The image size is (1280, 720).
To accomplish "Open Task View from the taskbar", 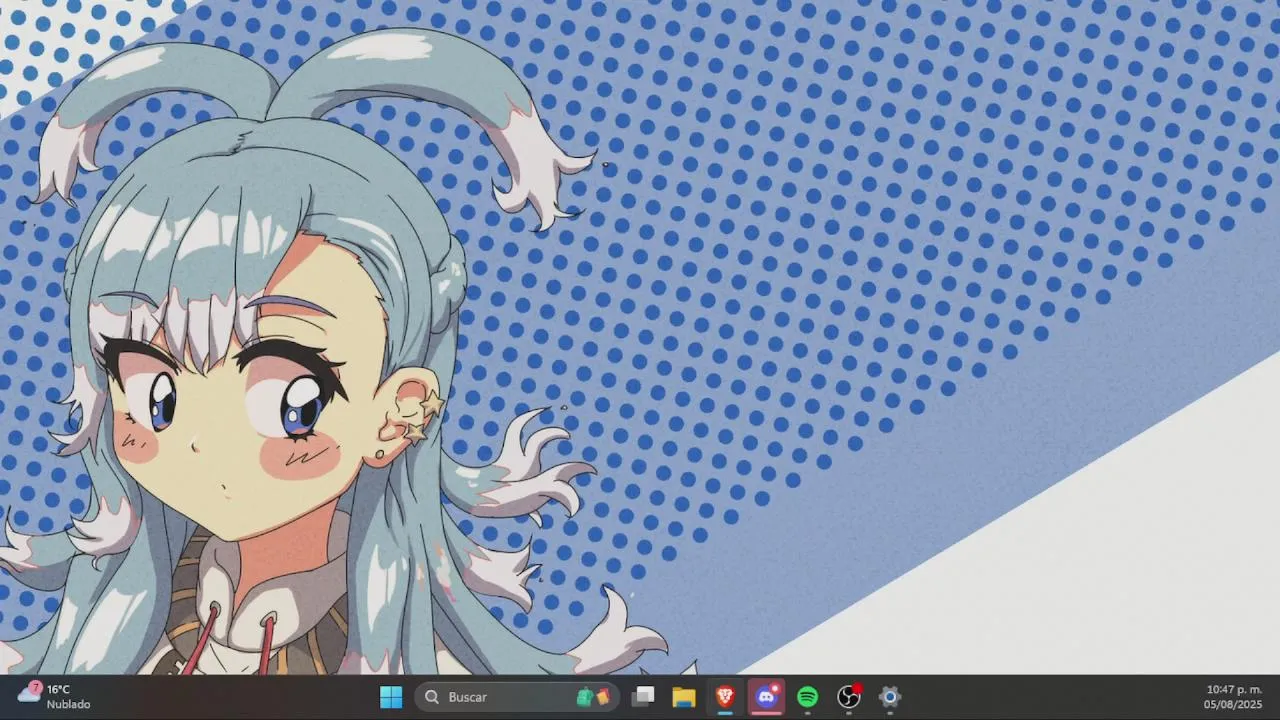I will pos(644,697).
